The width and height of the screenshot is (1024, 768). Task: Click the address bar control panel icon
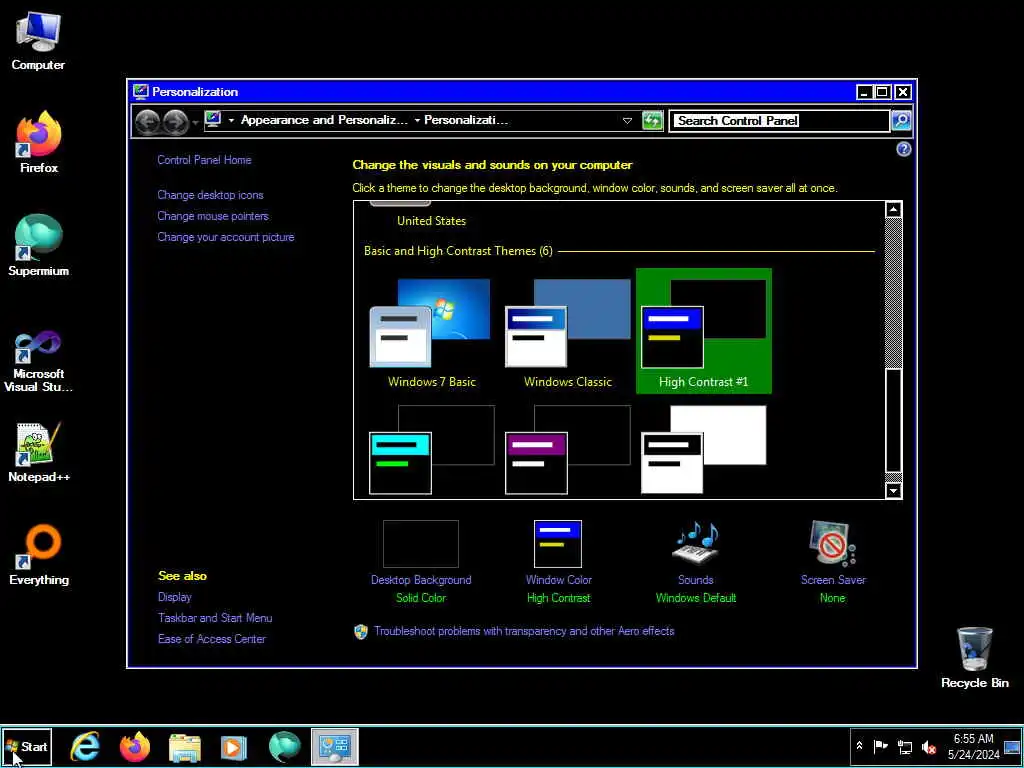213,120
